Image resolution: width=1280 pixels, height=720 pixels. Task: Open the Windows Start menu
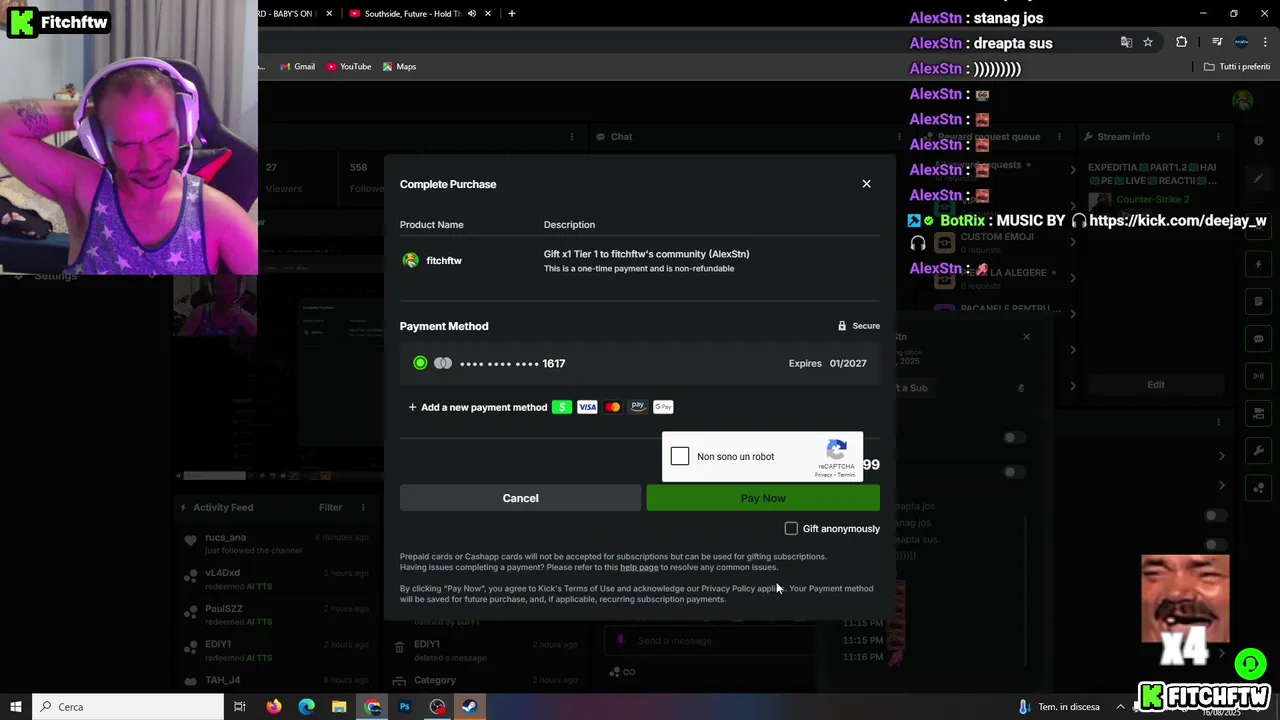tap(15, 707)
